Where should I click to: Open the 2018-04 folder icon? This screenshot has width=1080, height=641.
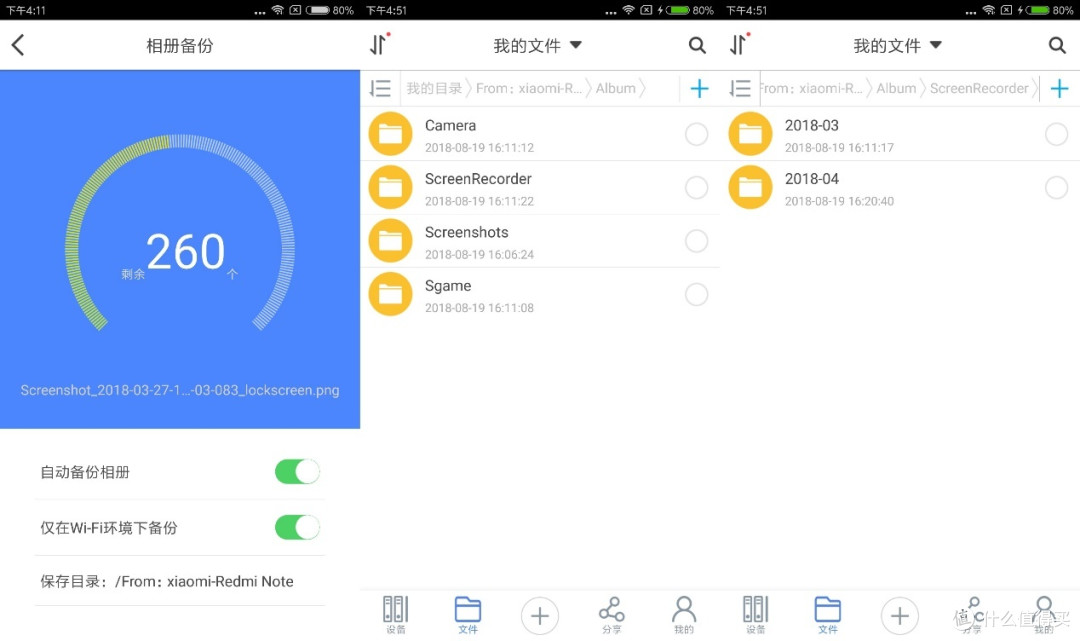click(x=751, y=187)
